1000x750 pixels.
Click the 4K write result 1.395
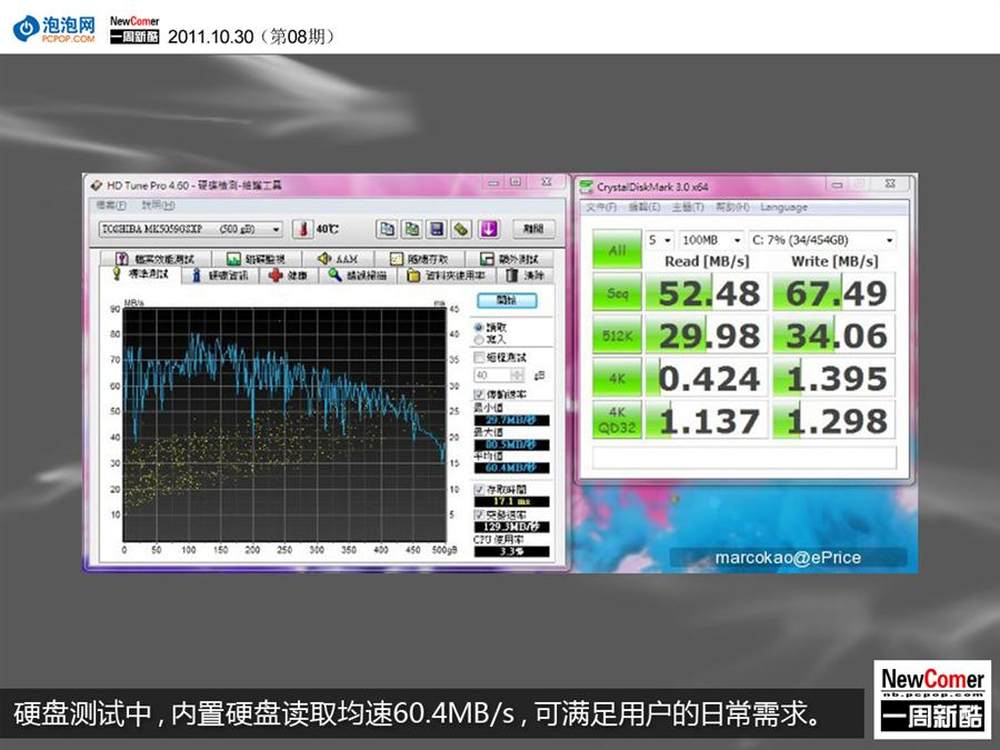click(834, 378)
